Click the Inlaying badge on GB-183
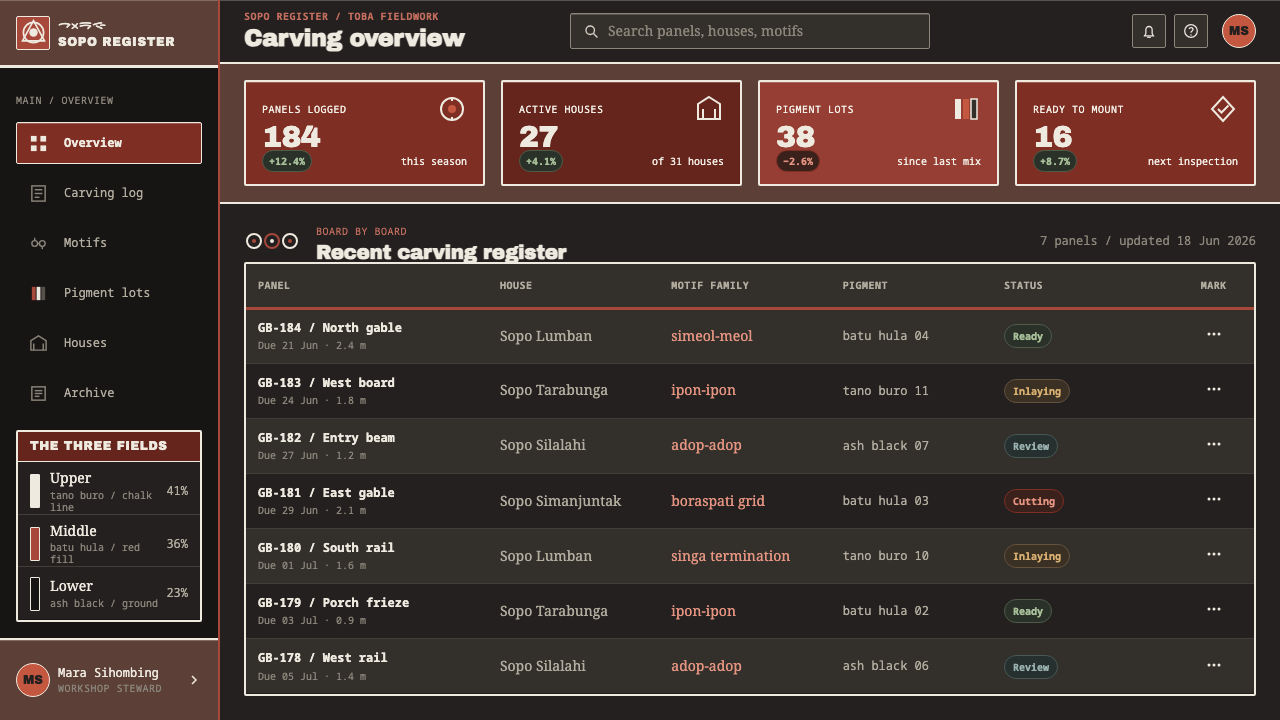Image resolution: width=1280 pixels, height=720 pixels. tap(1037, 391)
